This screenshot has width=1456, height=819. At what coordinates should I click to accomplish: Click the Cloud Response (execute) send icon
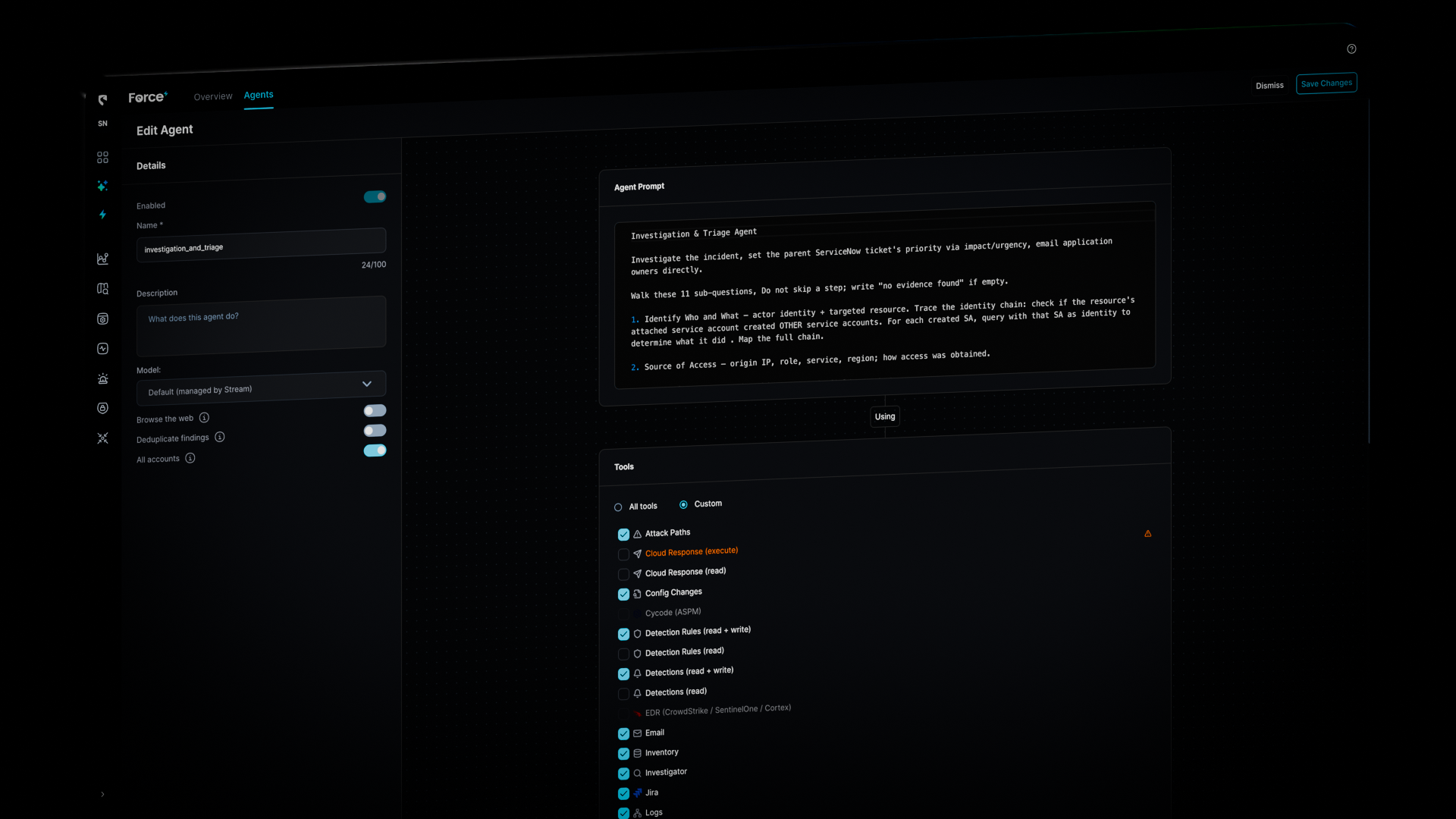(637, 554)
